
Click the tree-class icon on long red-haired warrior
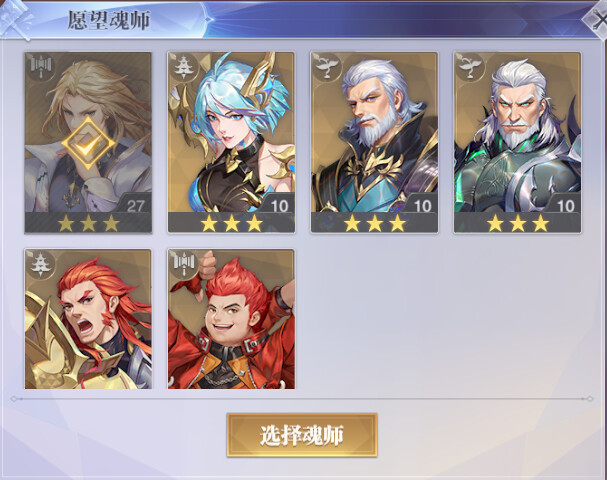pyautogui.click(x=41, y=264)
